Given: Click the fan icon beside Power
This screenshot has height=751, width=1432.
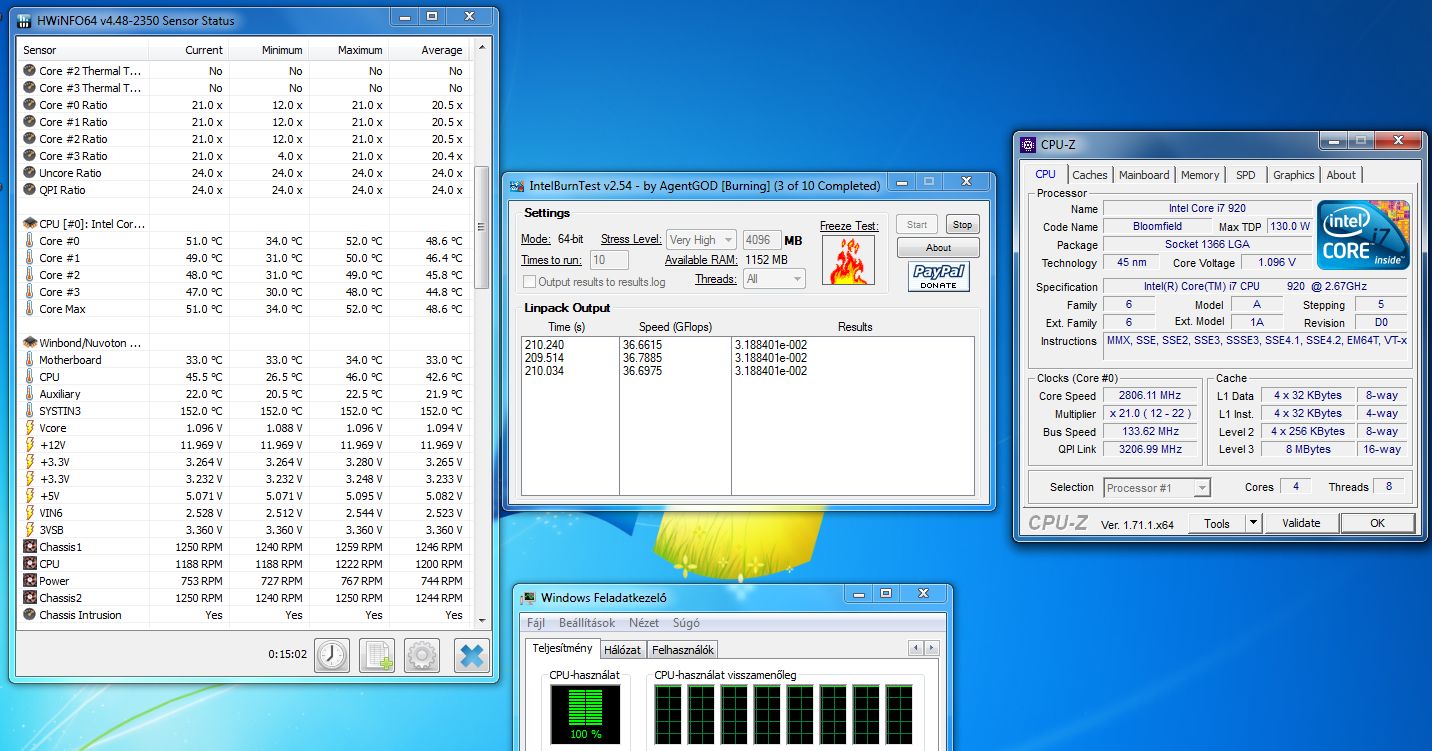Looking at the screenshot, I should click(29, 581).
